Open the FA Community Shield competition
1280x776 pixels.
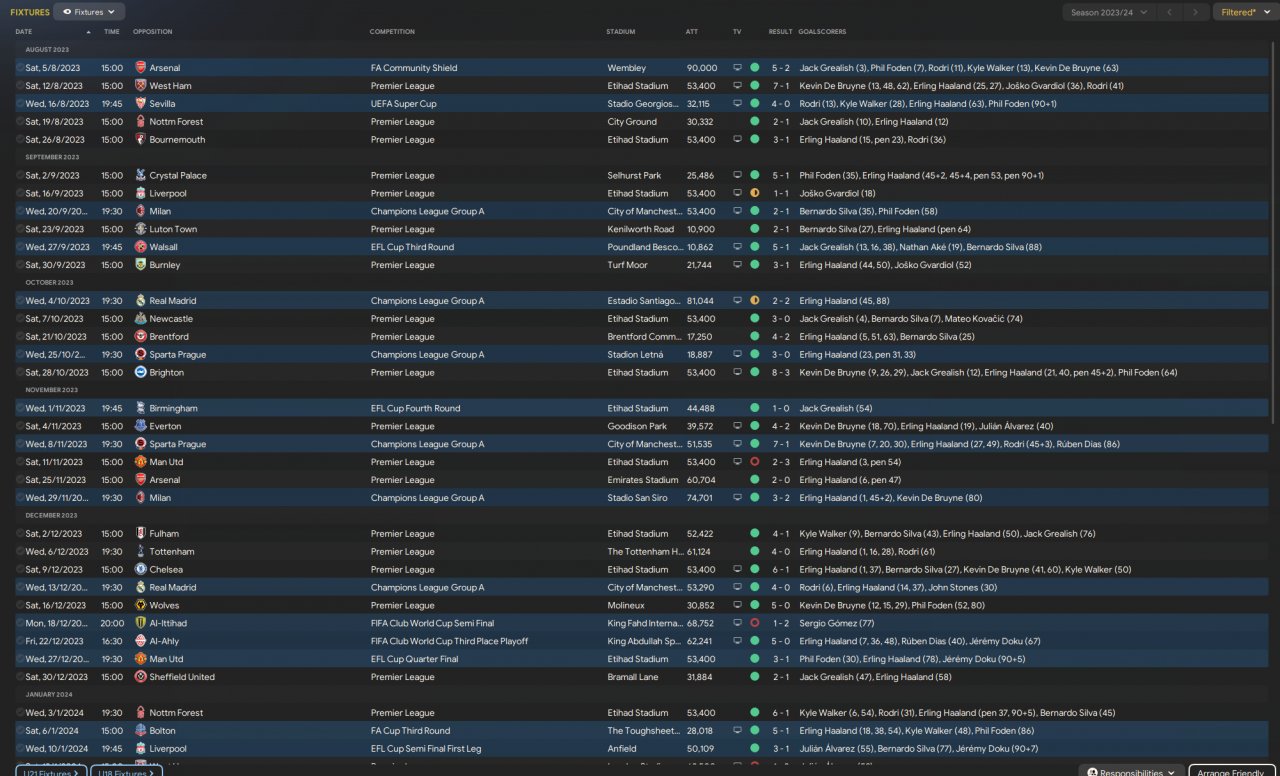coord(414,68)
